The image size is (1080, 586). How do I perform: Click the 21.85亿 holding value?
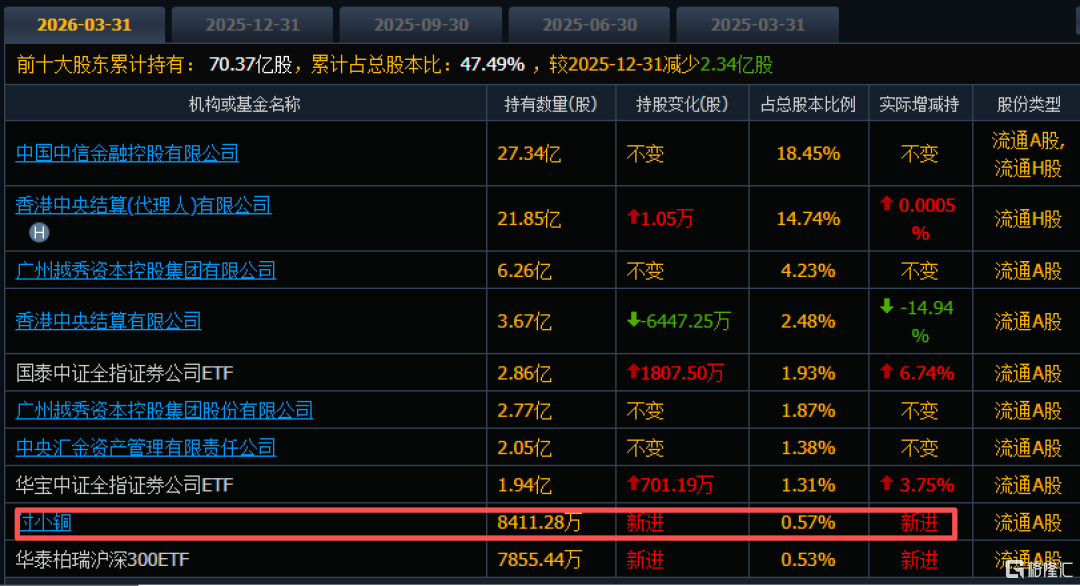click(529, 219)
